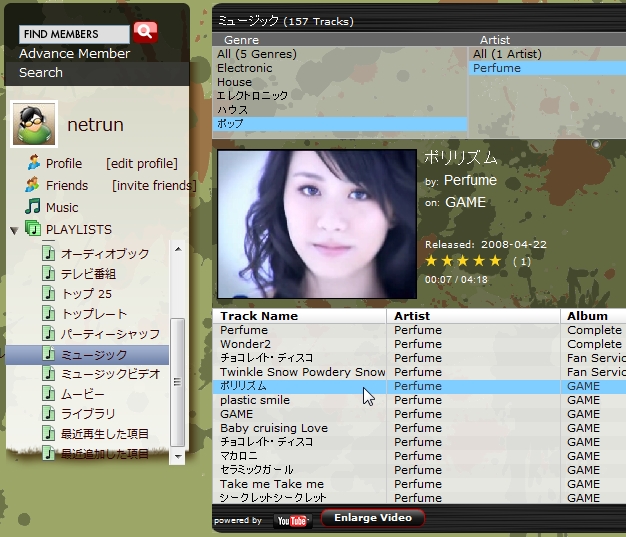Click the トップ 25 playlist icon
The width and height of the screenshot is (626, 537).
pos(49,293)
